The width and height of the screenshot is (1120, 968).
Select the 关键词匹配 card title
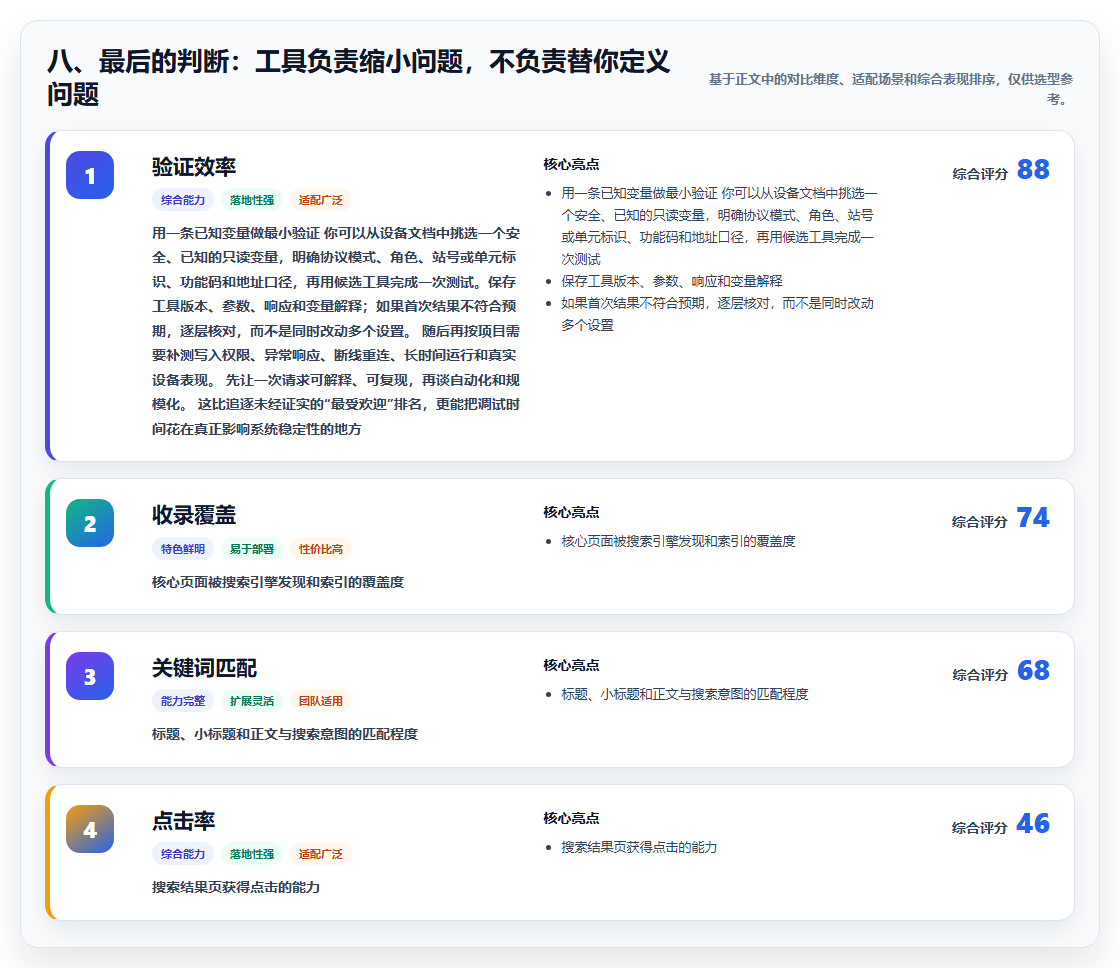(204, 668)
